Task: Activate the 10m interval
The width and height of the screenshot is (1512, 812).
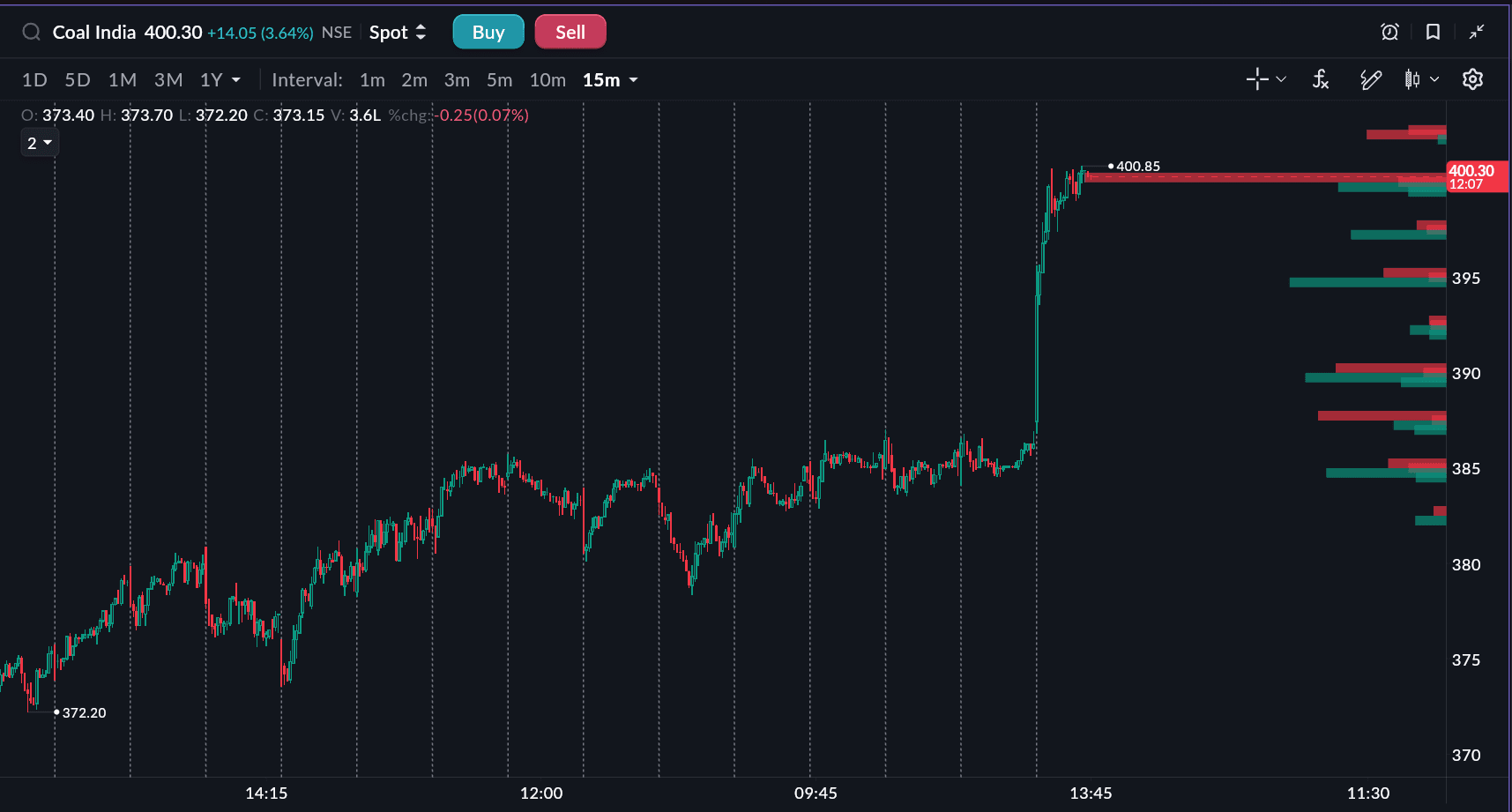Action: point(547,79)
